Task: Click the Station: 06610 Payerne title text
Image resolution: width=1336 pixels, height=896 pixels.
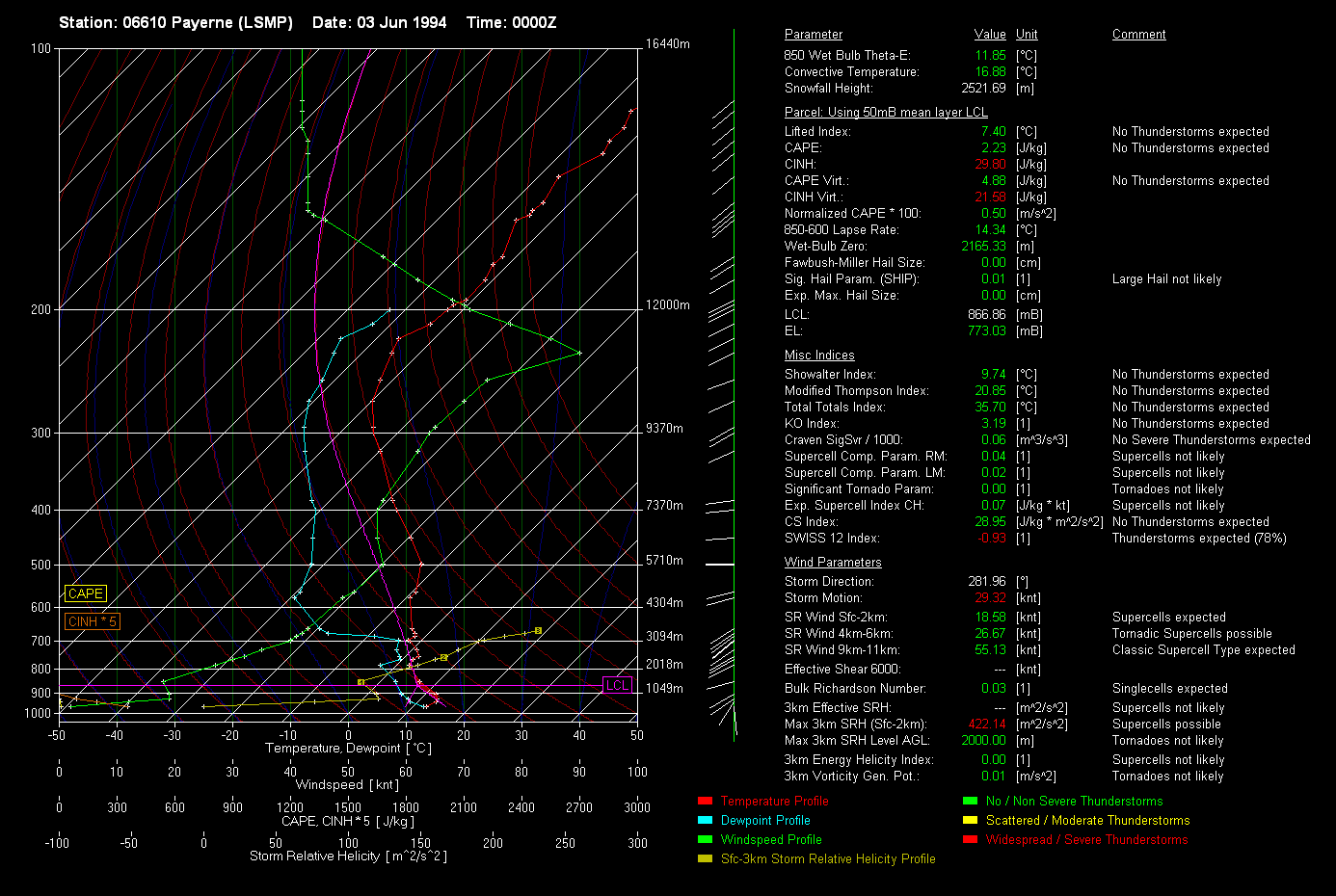Action: 175,22
